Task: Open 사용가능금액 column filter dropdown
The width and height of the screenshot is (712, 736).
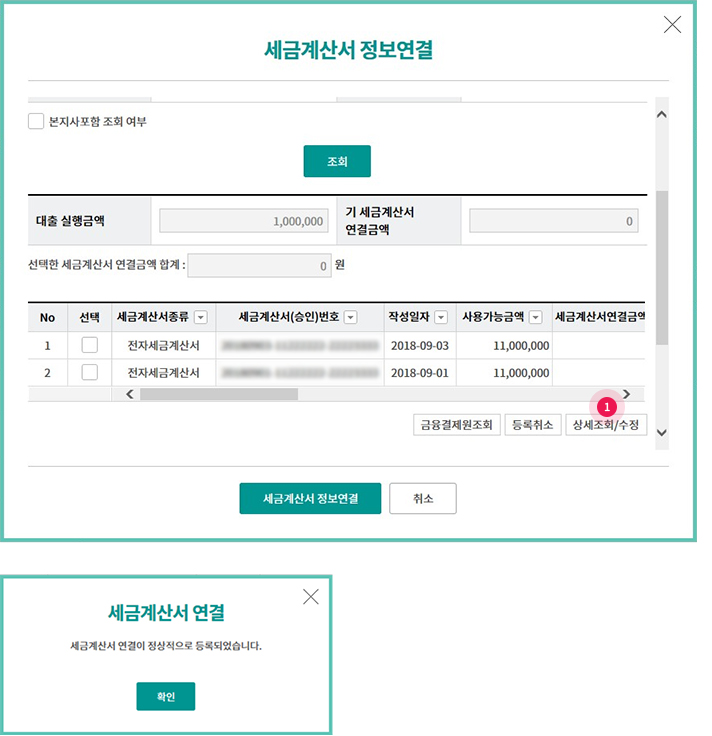Action: pos(535,317)
